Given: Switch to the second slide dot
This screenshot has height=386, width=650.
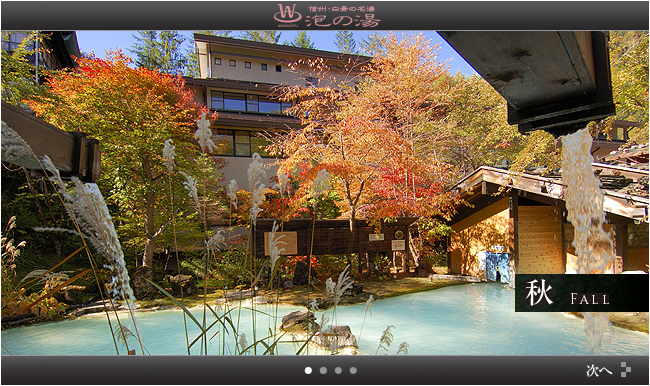Looking at the screenshot, I should [323, 371].
